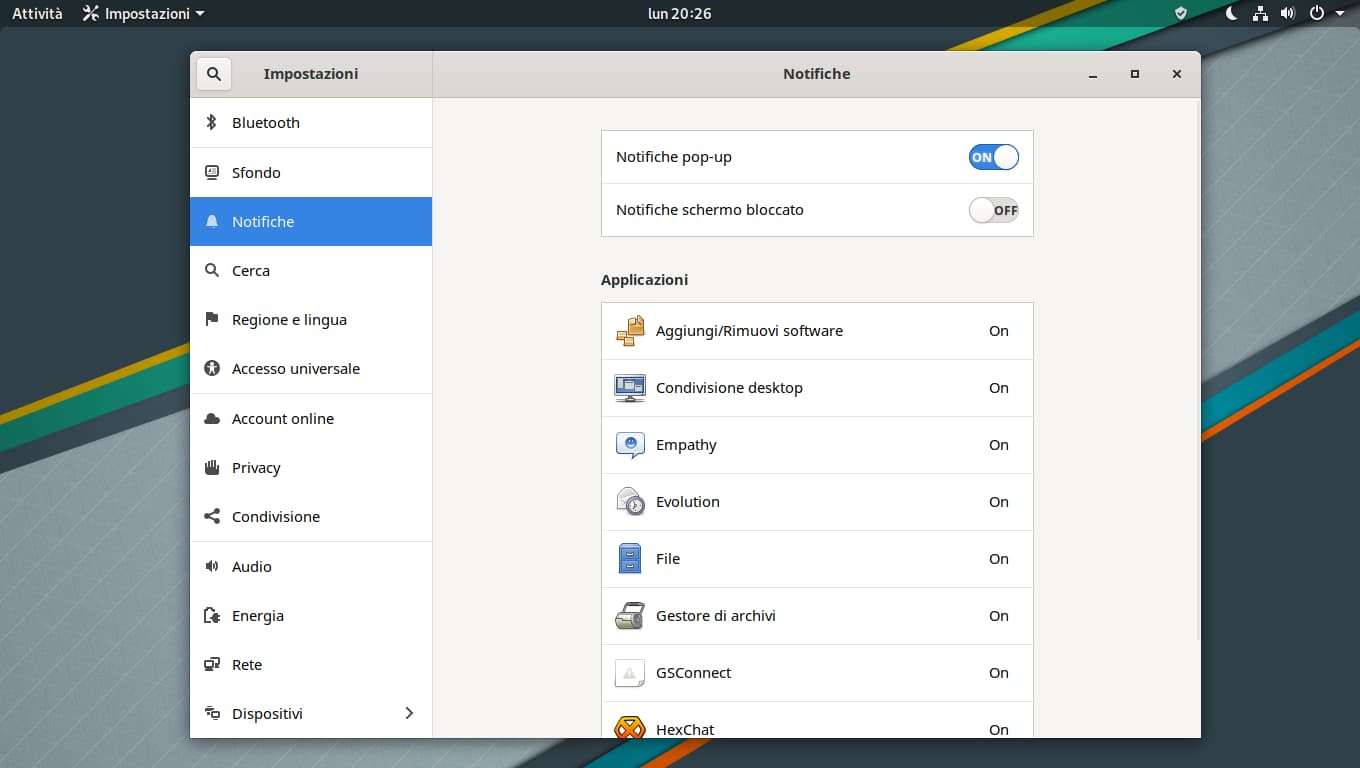The image size is (1360, 768).
Task: Click the network icon for Rete
Action: point(211,664)
